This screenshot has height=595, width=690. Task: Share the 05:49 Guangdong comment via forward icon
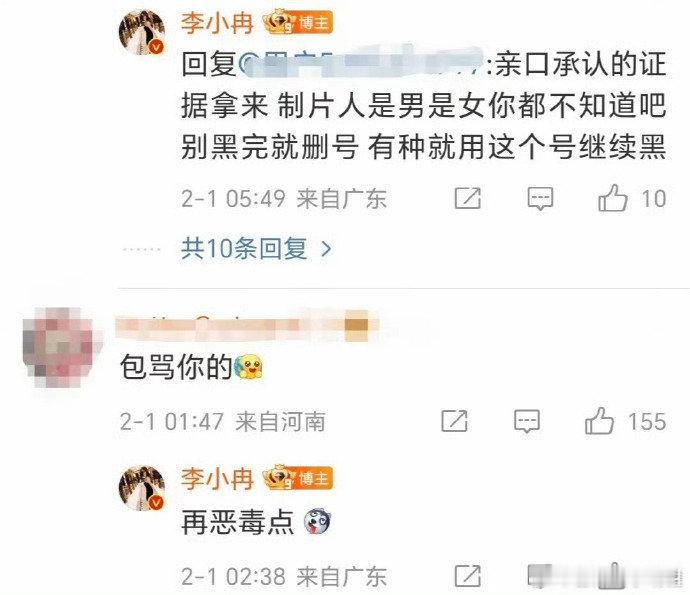[x=467, y=198]
